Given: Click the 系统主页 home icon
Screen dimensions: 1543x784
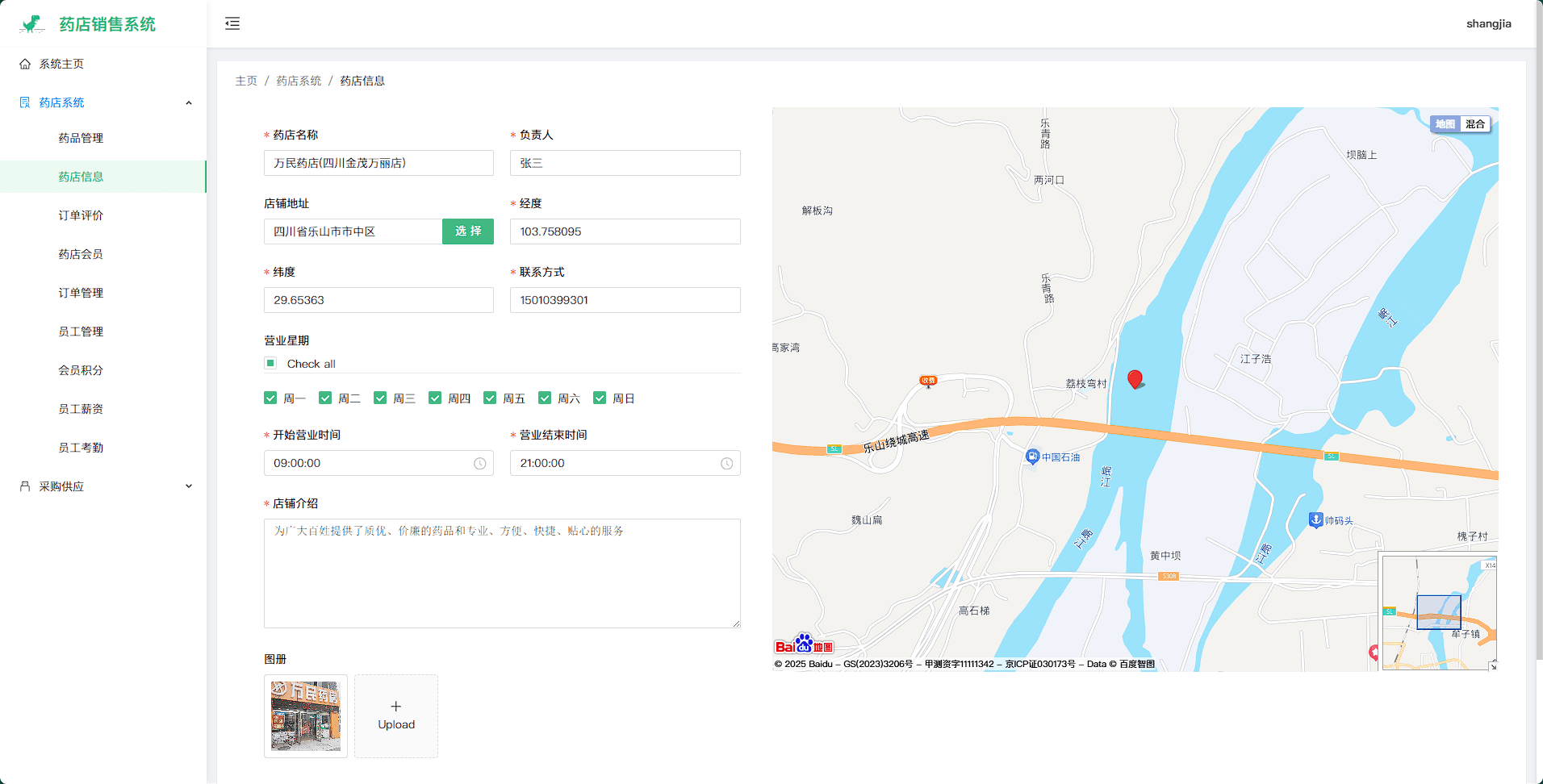Looking at the screenshot, I should click(25, 64).
